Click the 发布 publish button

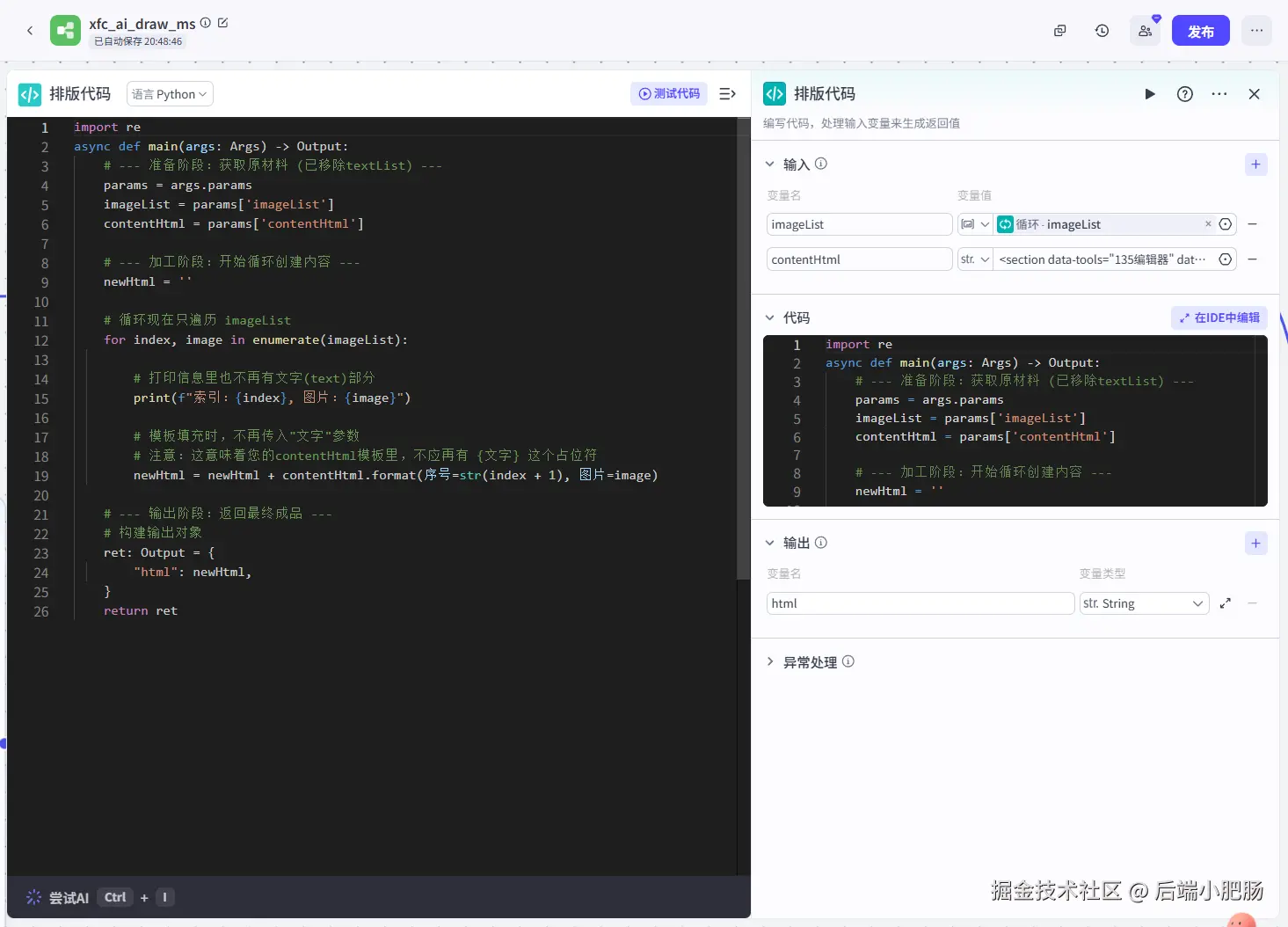[x=1201, y=31]
